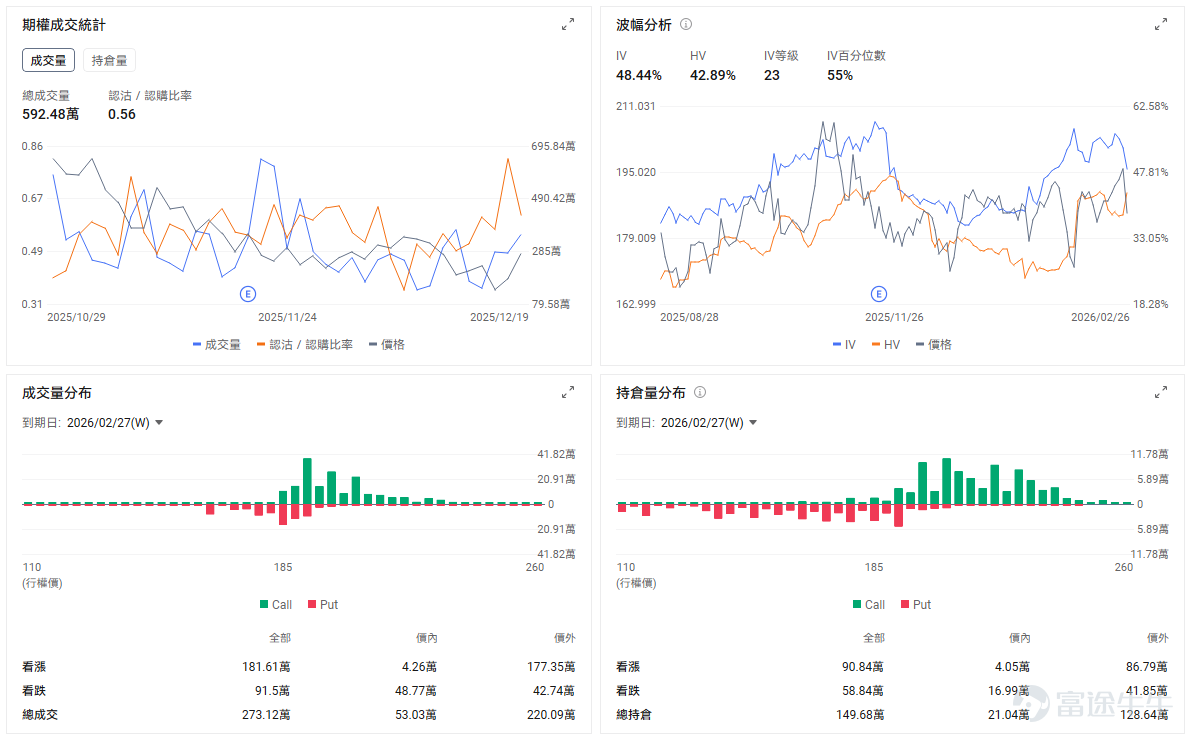Click the 看跌 in-the-money volume 48.77萬

415,691
